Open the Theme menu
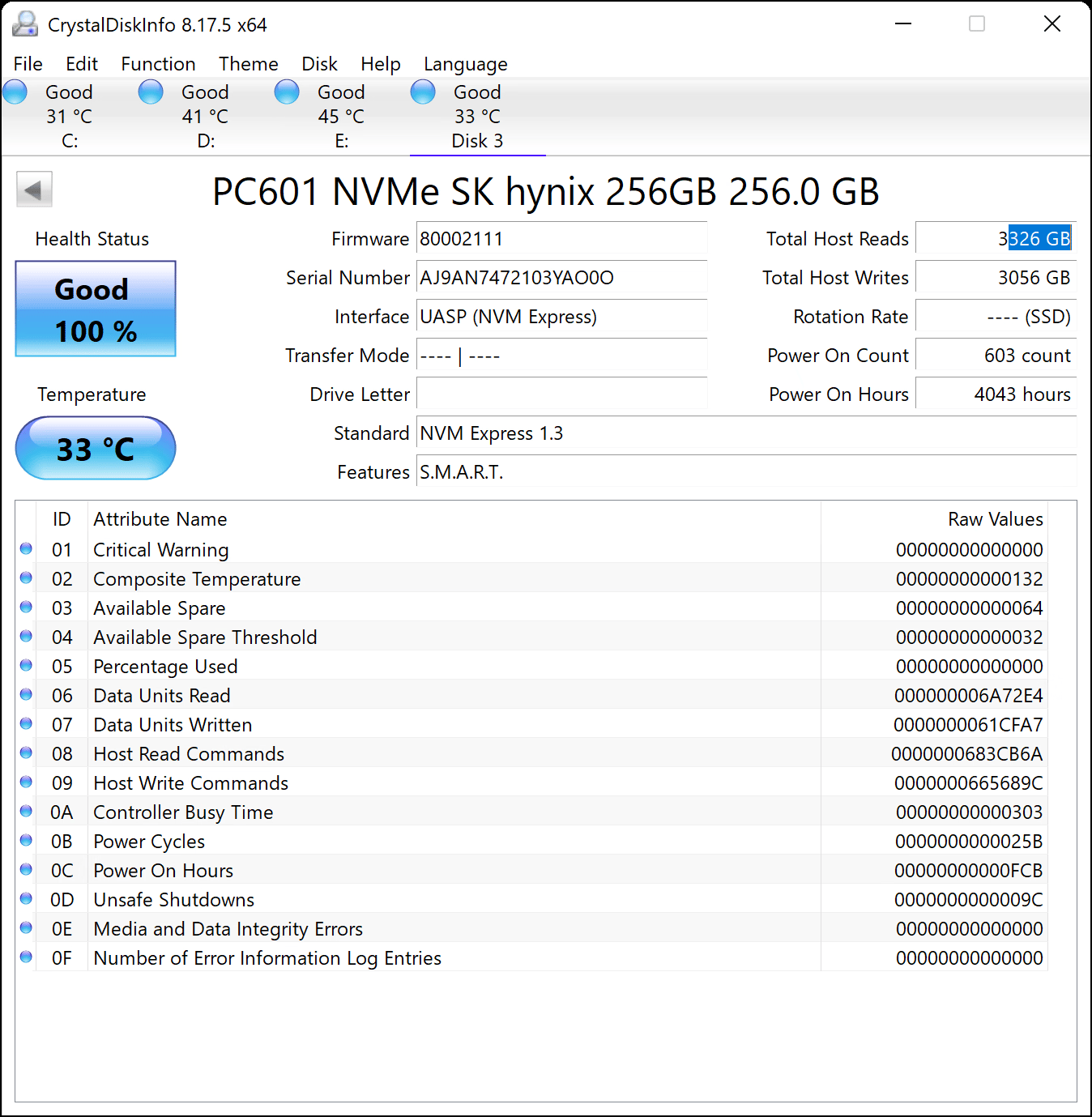The width and height of the screenshot is (1092, 1117). click(x=249, y=64)
